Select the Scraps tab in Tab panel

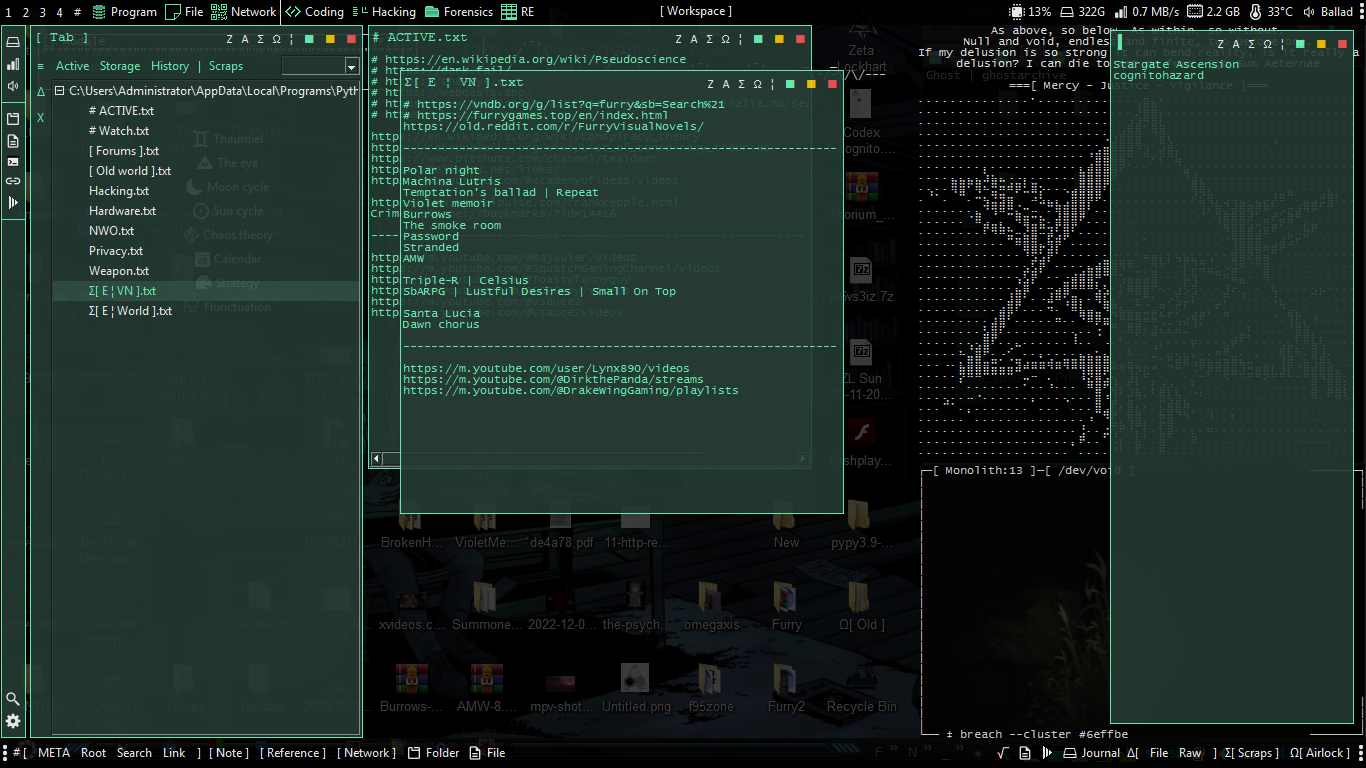click(x=226, y=66)
